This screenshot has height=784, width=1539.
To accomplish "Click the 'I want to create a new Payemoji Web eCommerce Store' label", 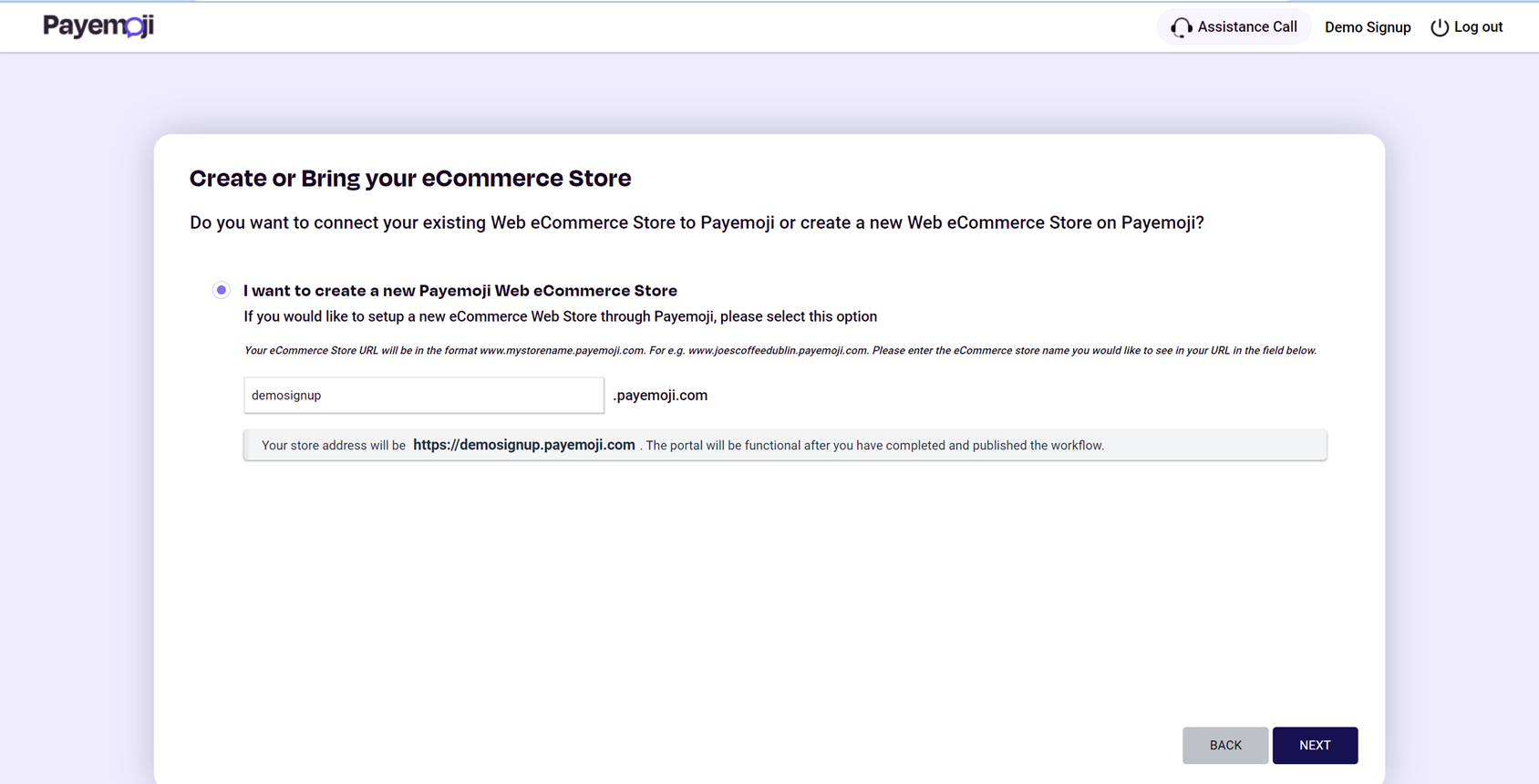I will pyautogui.click(x=460, y=291).
